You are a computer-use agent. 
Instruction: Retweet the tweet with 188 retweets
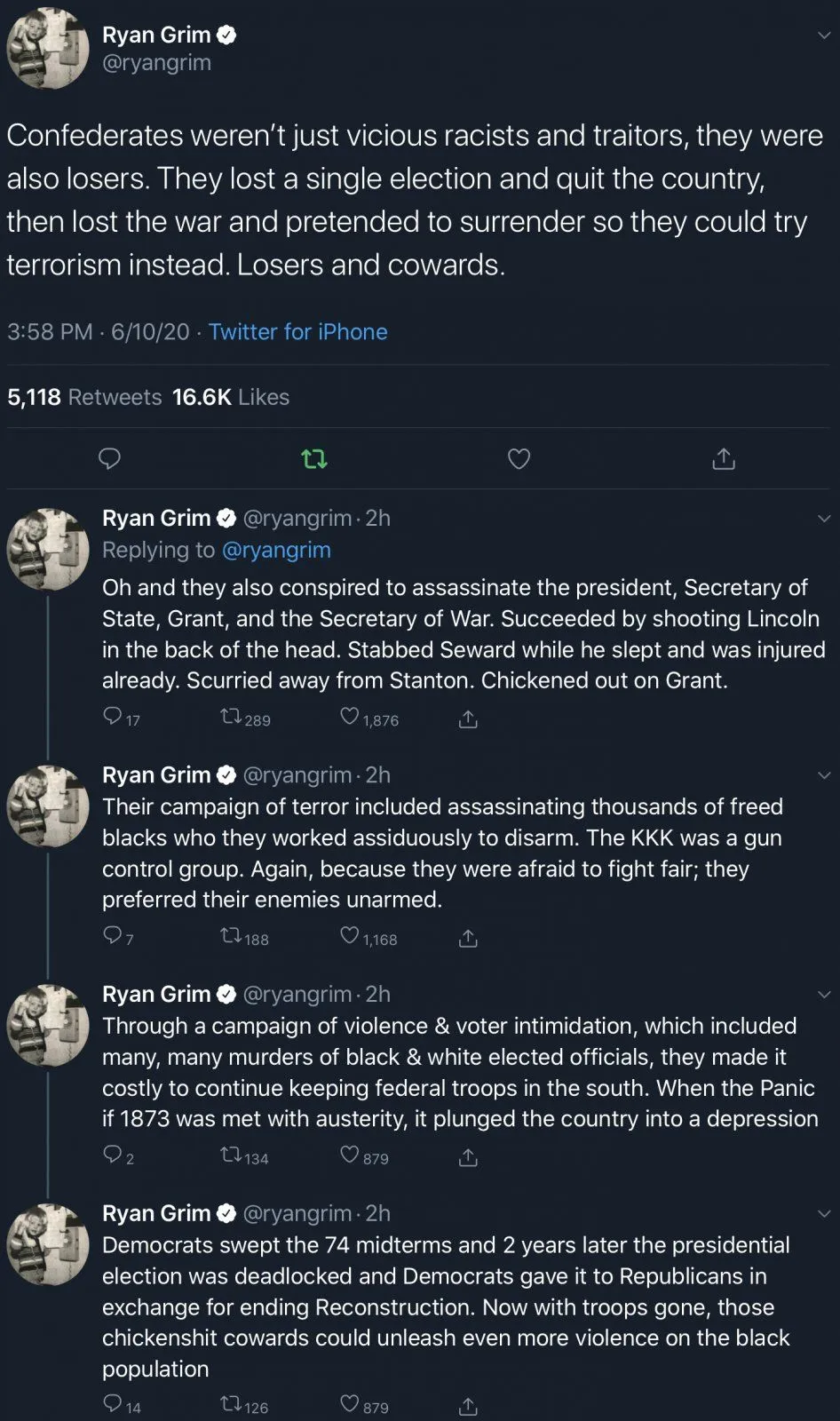coord(231,935)
